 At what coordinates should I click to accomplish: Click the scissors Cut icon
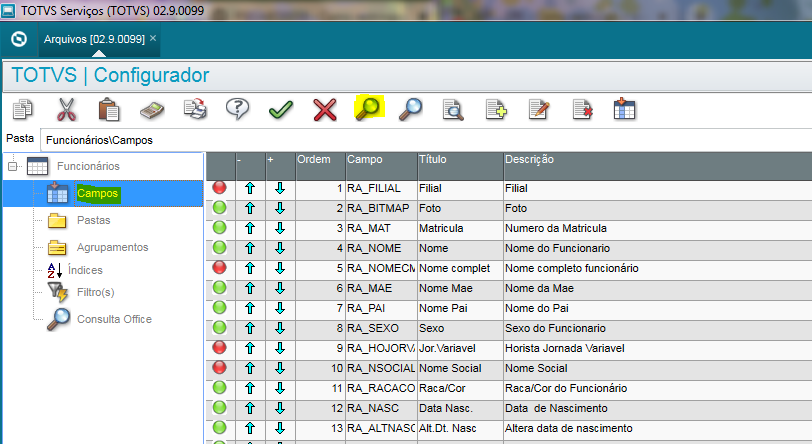click(66, 109)
